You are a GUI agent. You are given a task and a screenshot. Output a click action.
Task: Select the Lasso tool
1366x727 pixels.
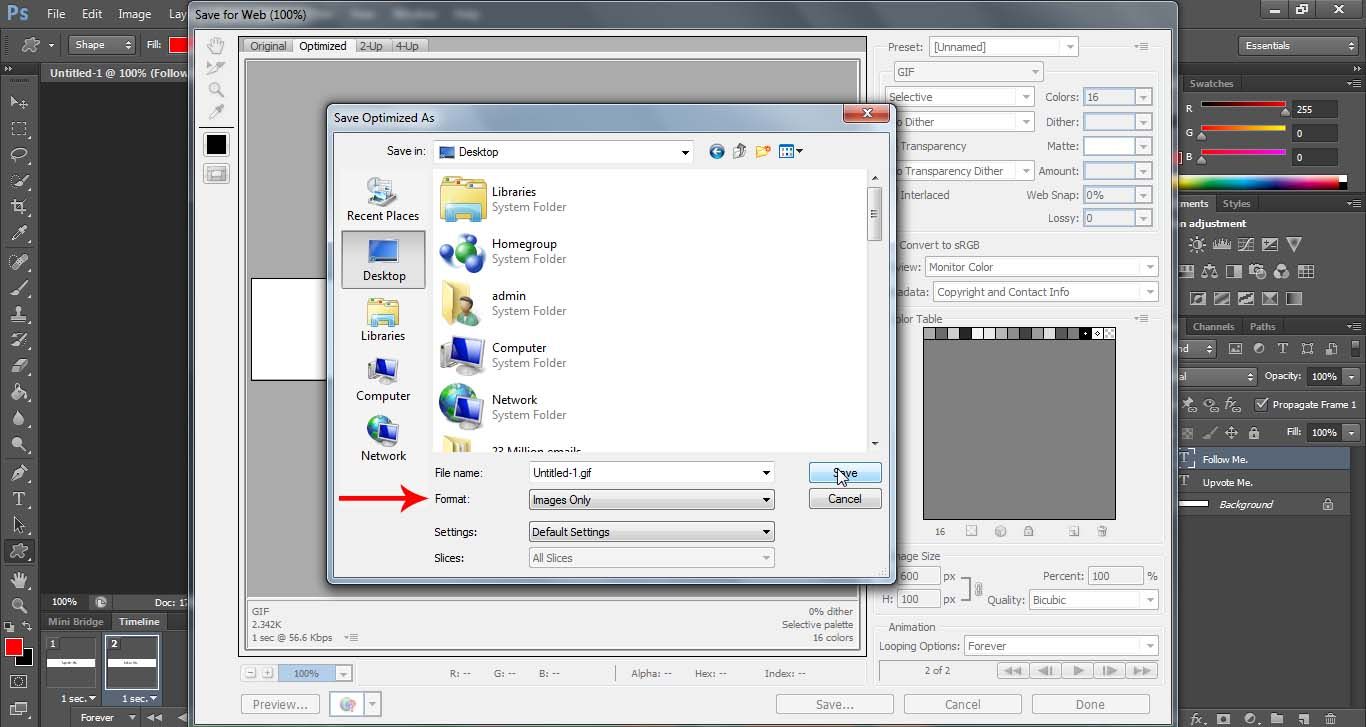click(19, 155)
